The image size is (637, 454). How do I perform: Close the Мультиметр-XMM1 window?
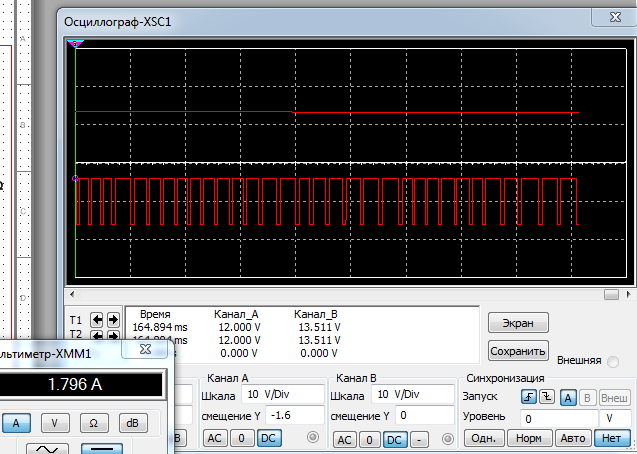(145, 349)
